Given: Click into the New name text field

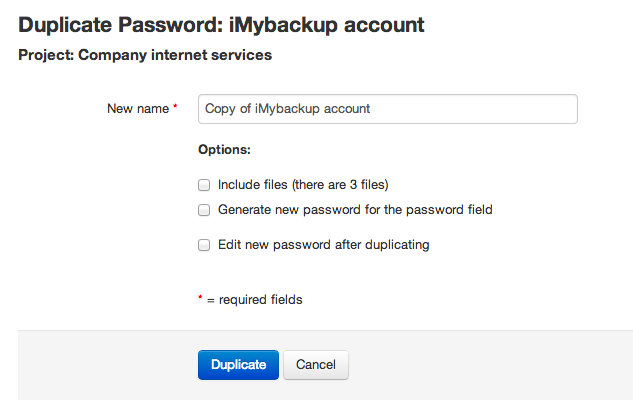Looking at the screenshot, I should 388,109.
